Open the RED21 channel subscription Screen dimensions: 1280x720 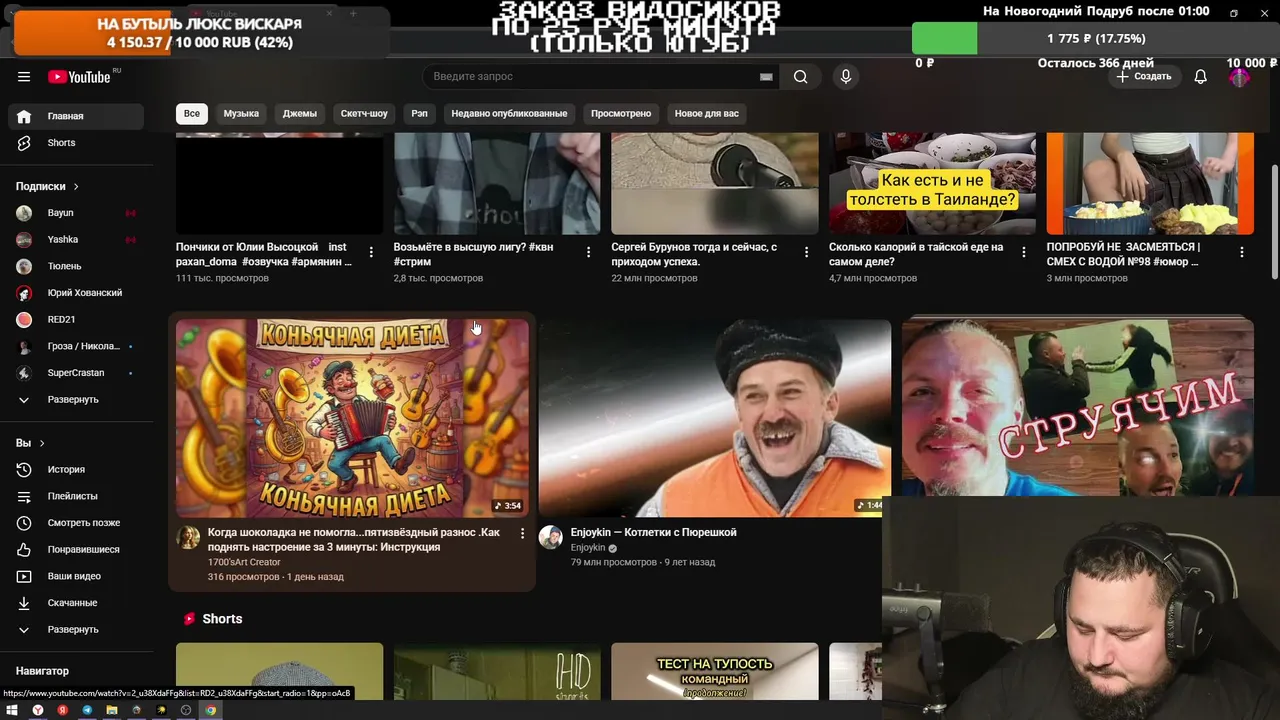[x=76, y=320]
